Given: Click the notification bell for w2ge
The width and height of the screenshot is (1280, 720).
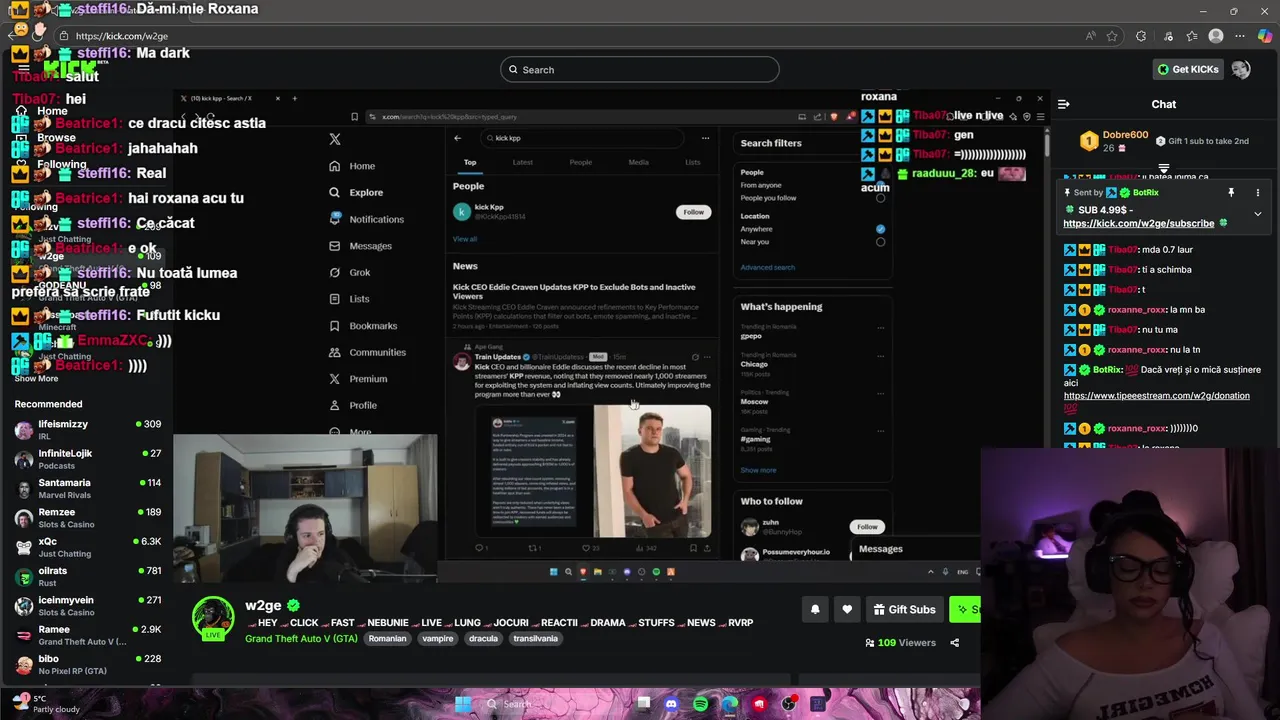Looking at the screenshot, I should coord(815,609).
